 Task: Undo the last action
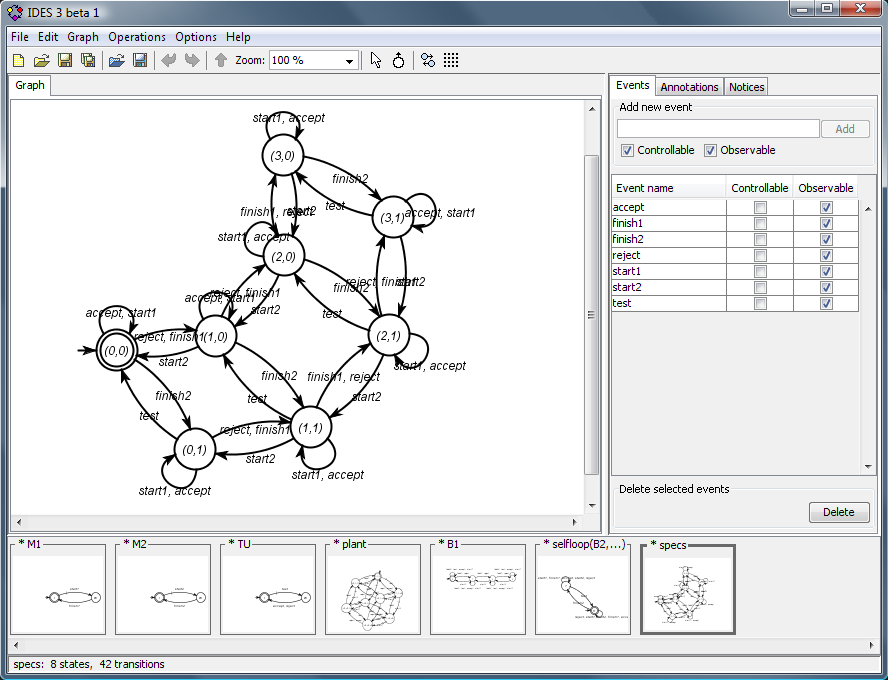point(169,60)
